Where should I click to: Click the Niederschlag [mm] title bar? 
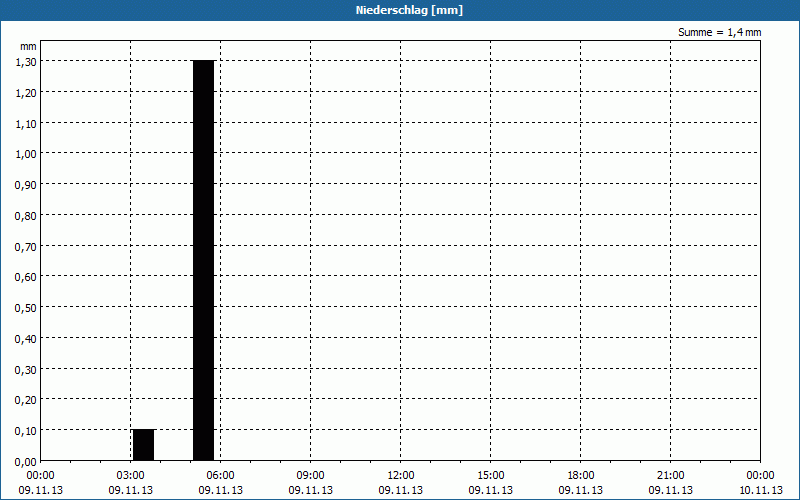[400, 10]
